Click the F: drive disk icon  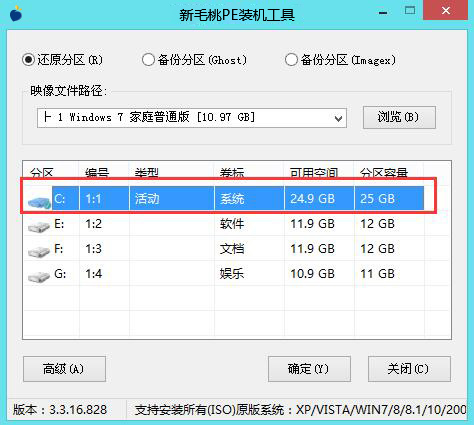point(39,252)
